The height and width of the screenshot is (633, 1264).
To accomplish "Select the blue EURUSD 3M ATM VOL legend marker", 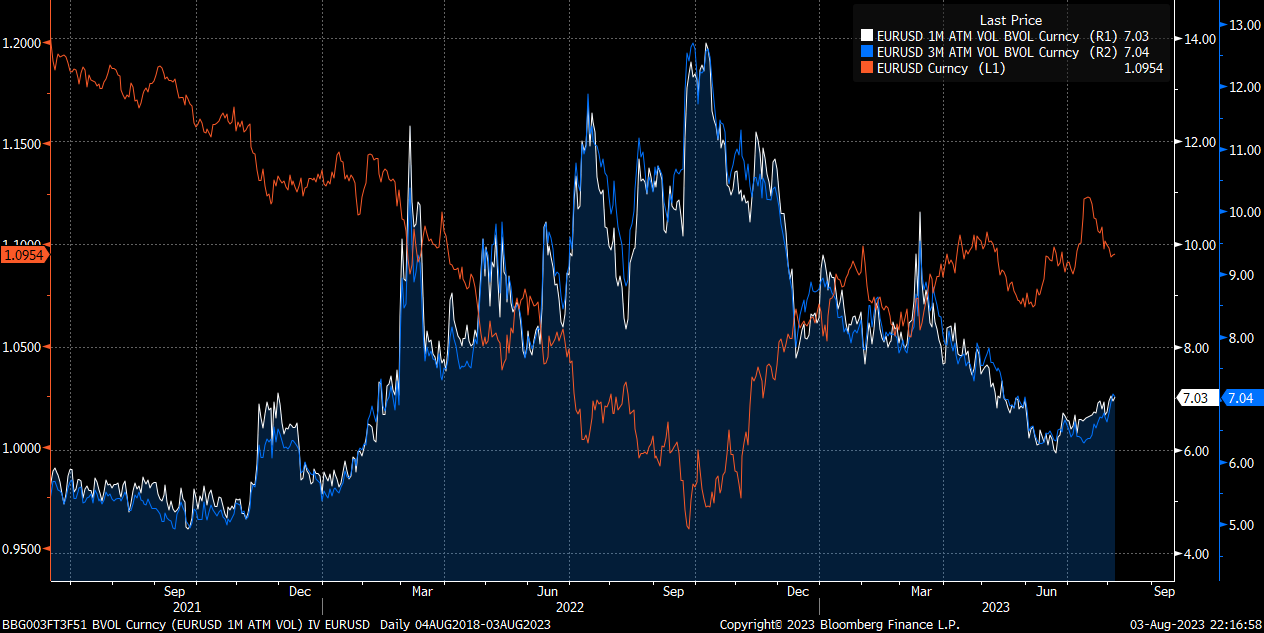I will (x=866, y=52).
